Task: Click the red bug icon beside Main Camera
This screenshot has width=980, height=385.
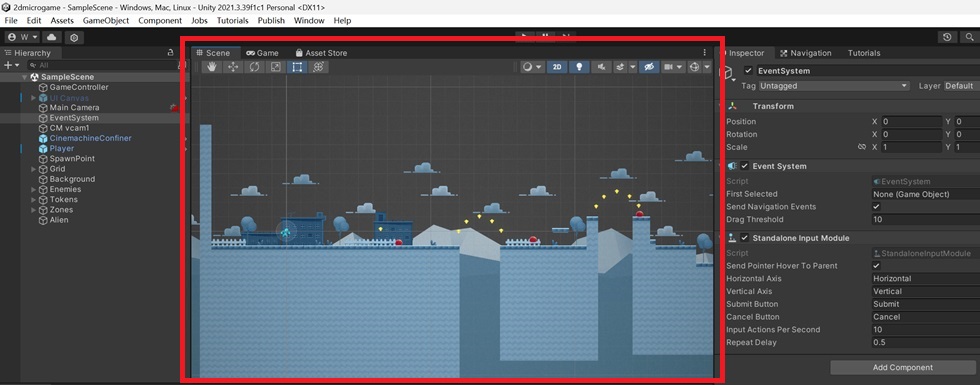Action: pos(174,108)
